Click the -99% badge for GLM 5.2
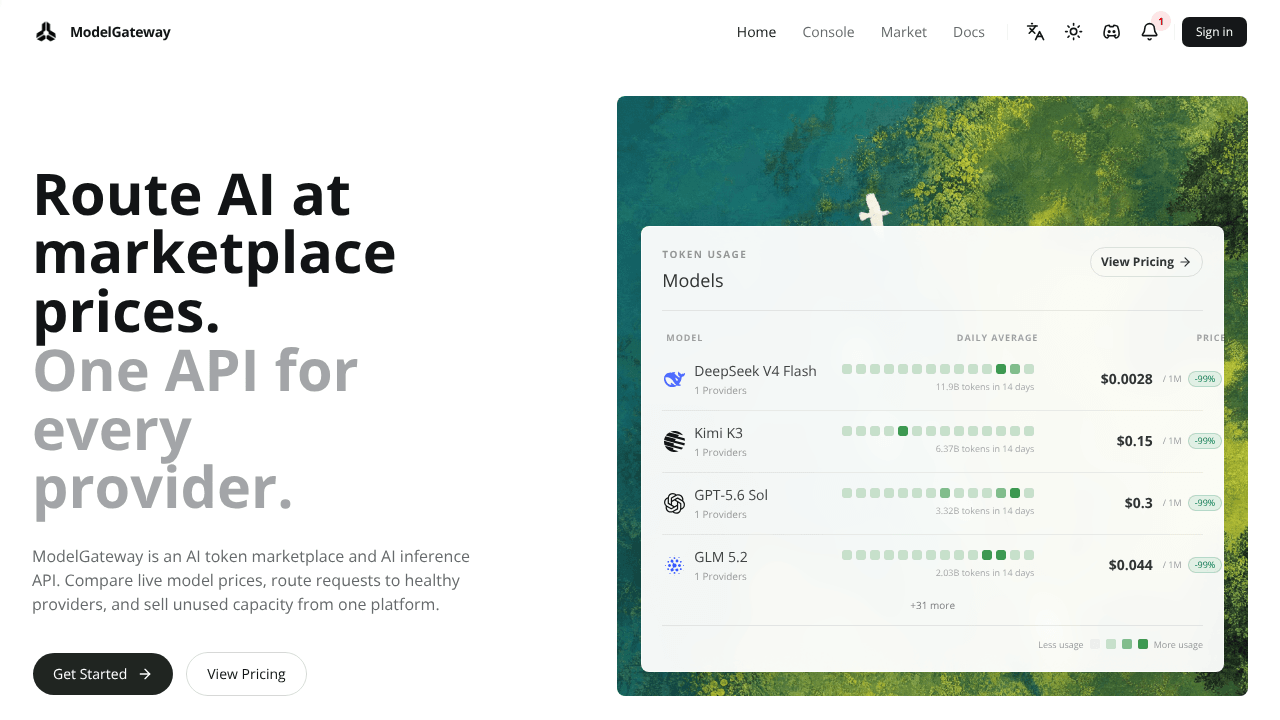The image size is (1280, 720). [1205, 565]
